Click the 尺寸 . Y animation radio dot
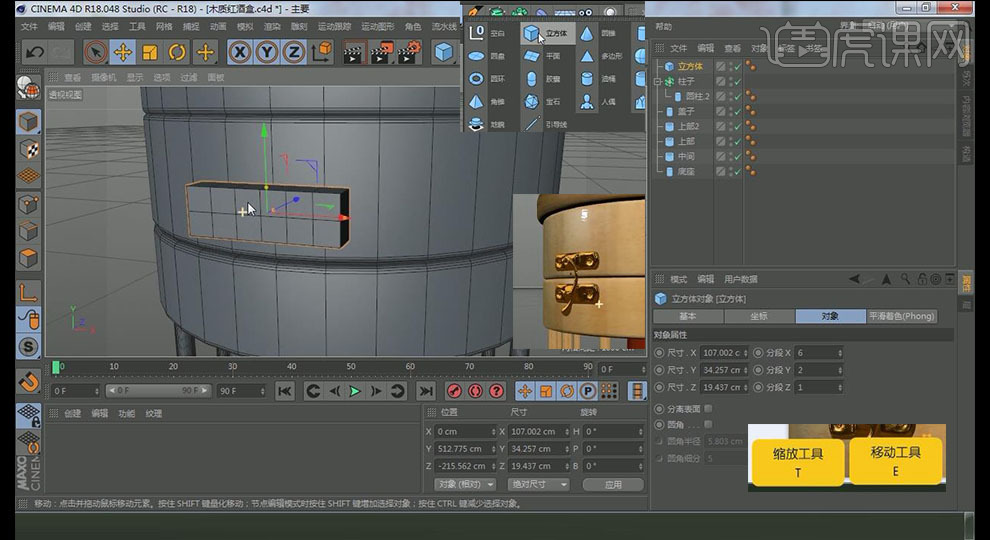 pos(659,370)
